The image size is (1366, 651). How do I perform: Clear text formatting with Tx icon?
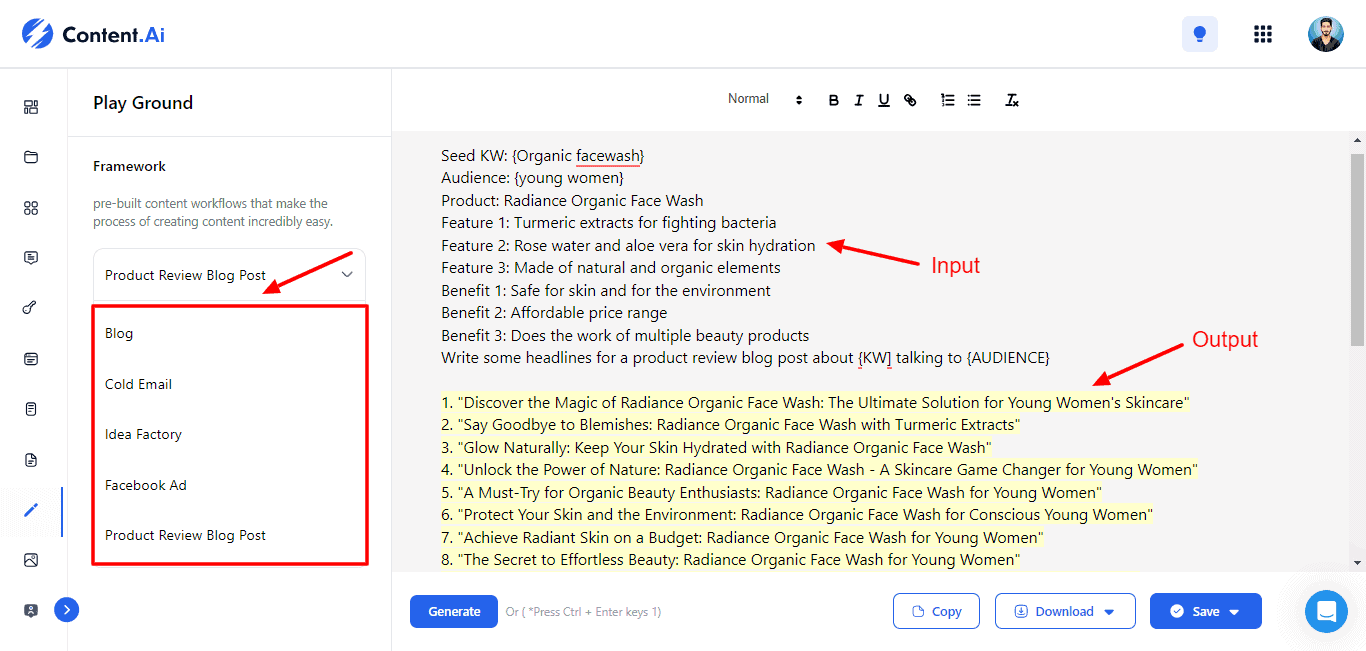(1012, 100)
